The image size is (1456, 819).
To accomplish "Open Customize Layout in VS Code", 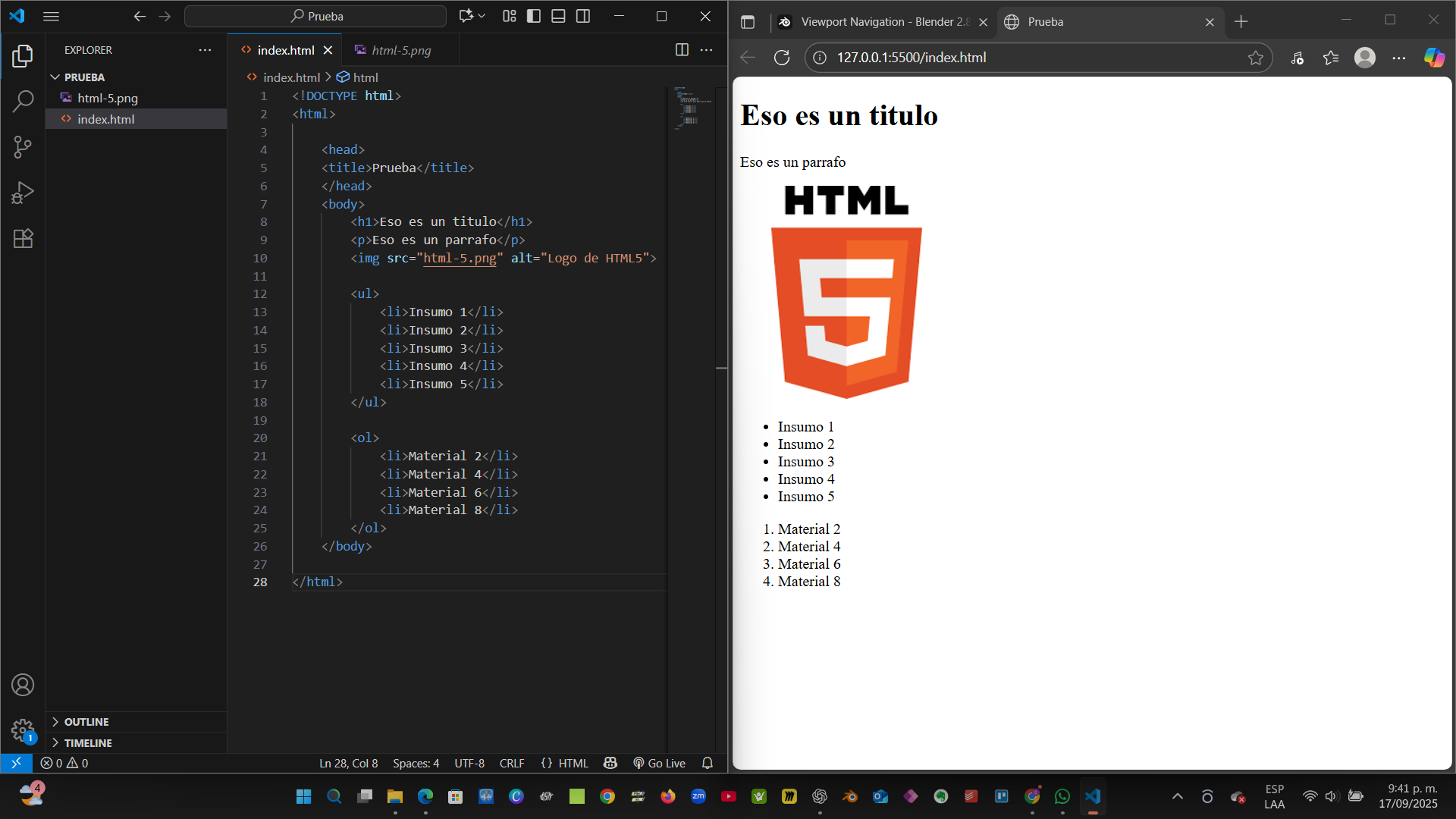I will coord(510,16).
